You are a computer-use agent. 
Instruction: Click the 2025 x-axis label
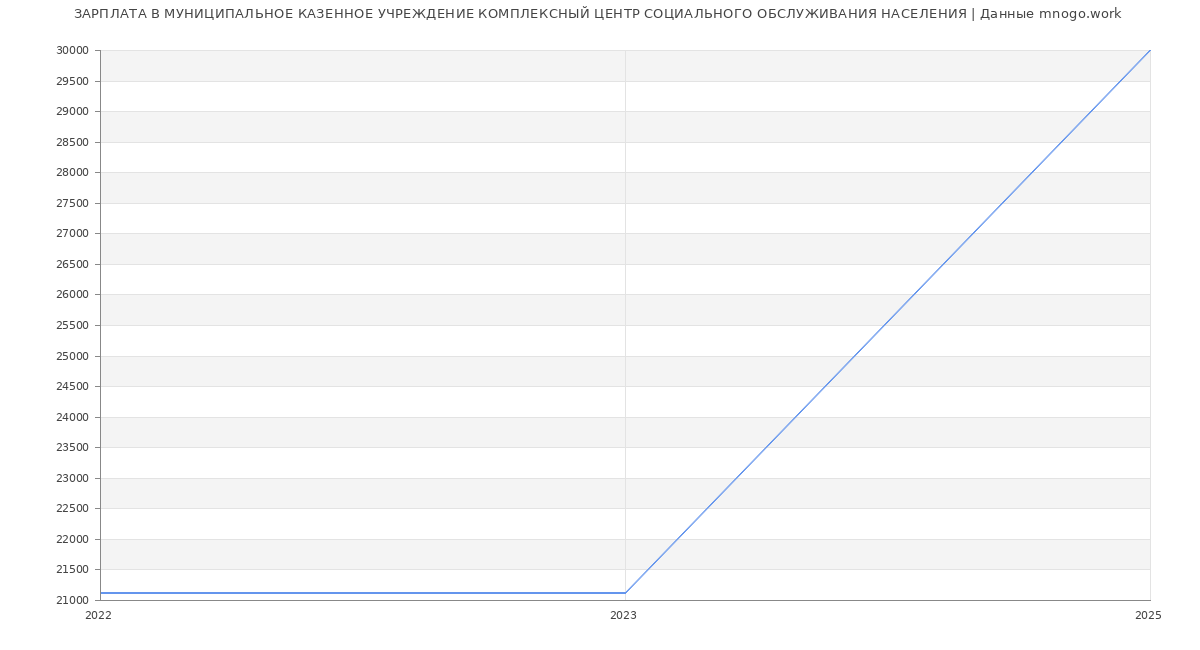[x=1148, y=615]
